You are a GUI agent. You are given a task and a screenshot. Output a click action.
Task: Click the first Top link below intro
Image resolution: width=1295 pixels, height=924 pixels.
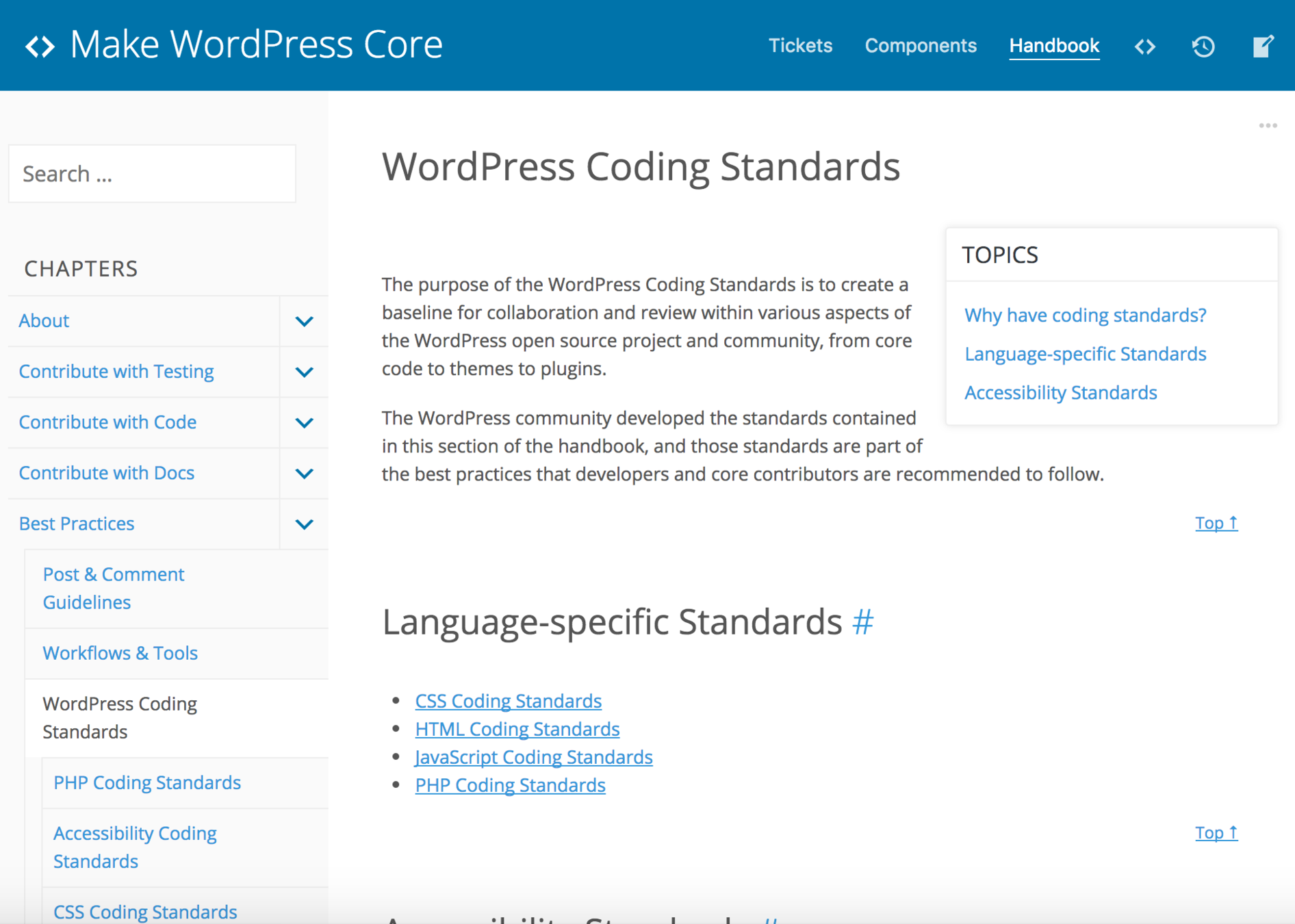pos(1216,523)
